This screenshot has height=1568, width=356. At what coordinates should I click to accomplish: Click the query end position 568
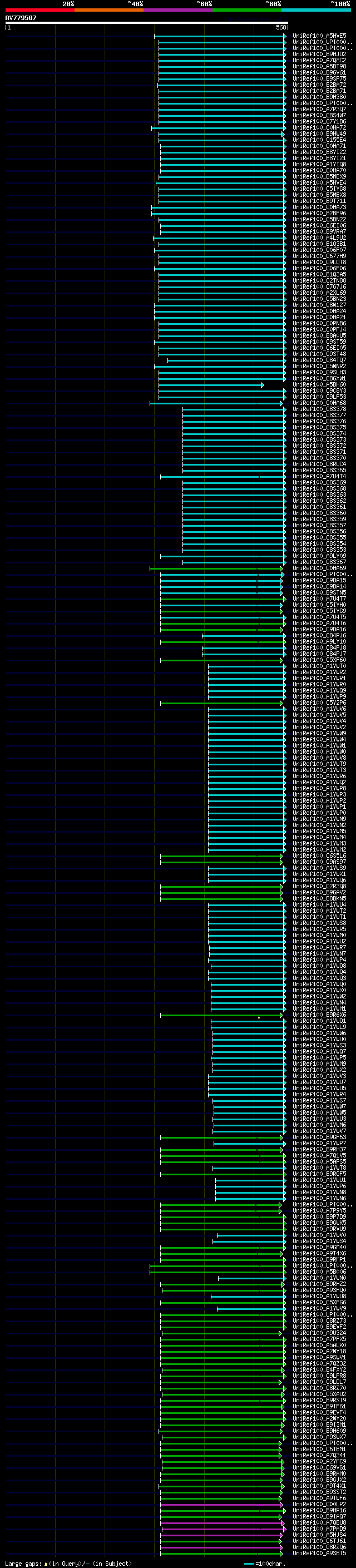point(281,27)
